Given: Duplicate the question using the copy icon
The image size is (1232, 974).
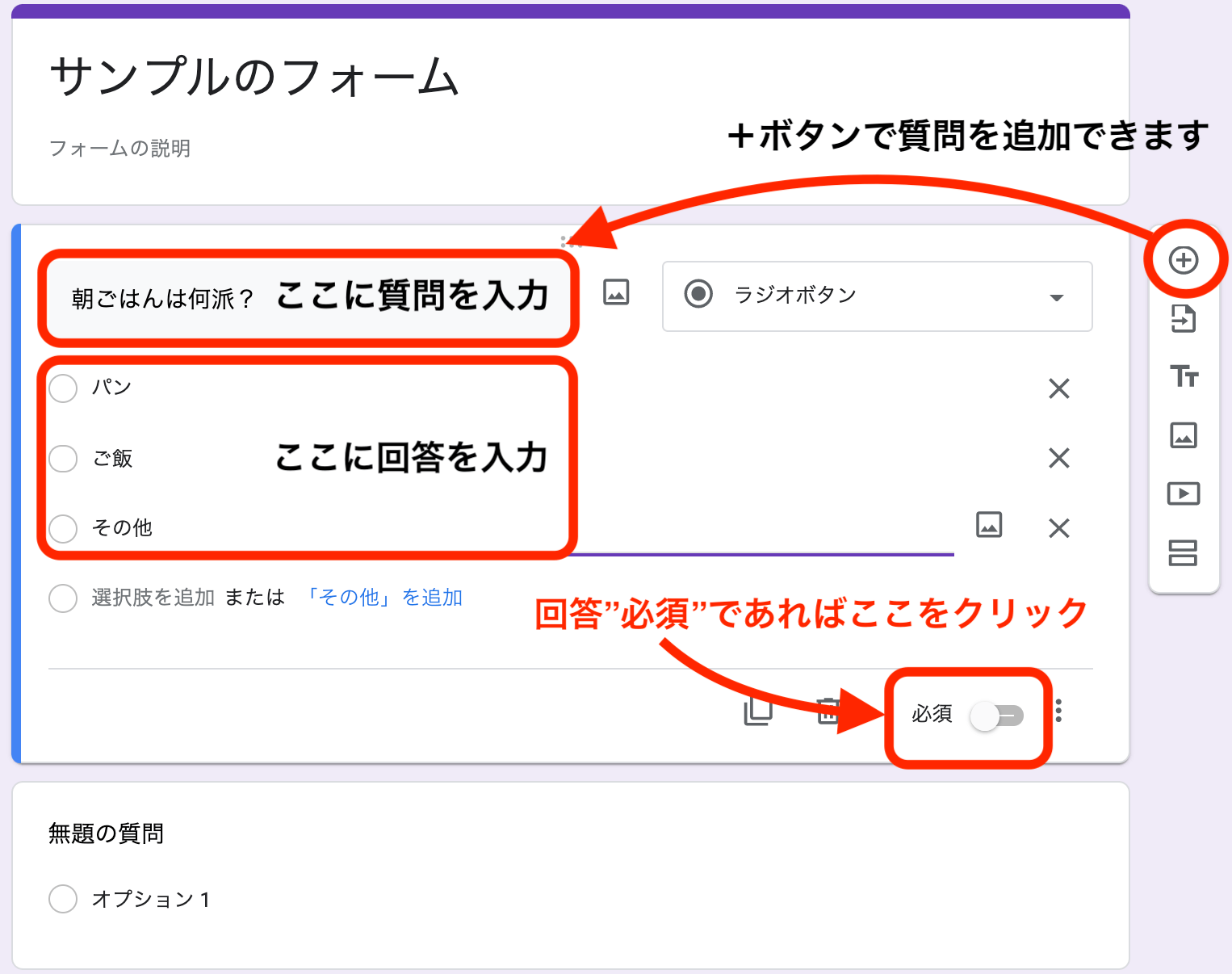Looking at the screenshot, I should tap(756, 712).
